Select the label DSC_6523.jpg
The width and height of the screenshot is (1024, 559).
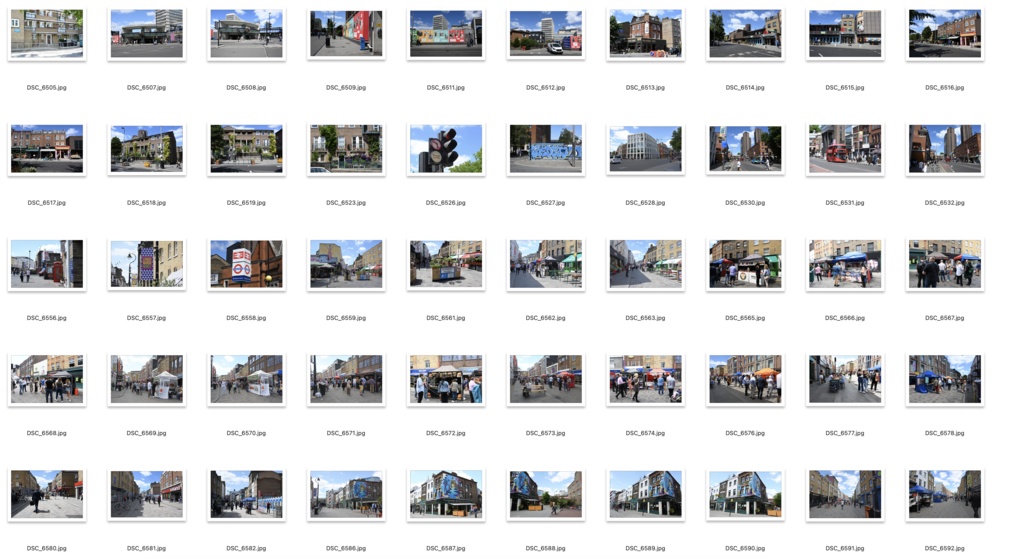click(346, 203)
